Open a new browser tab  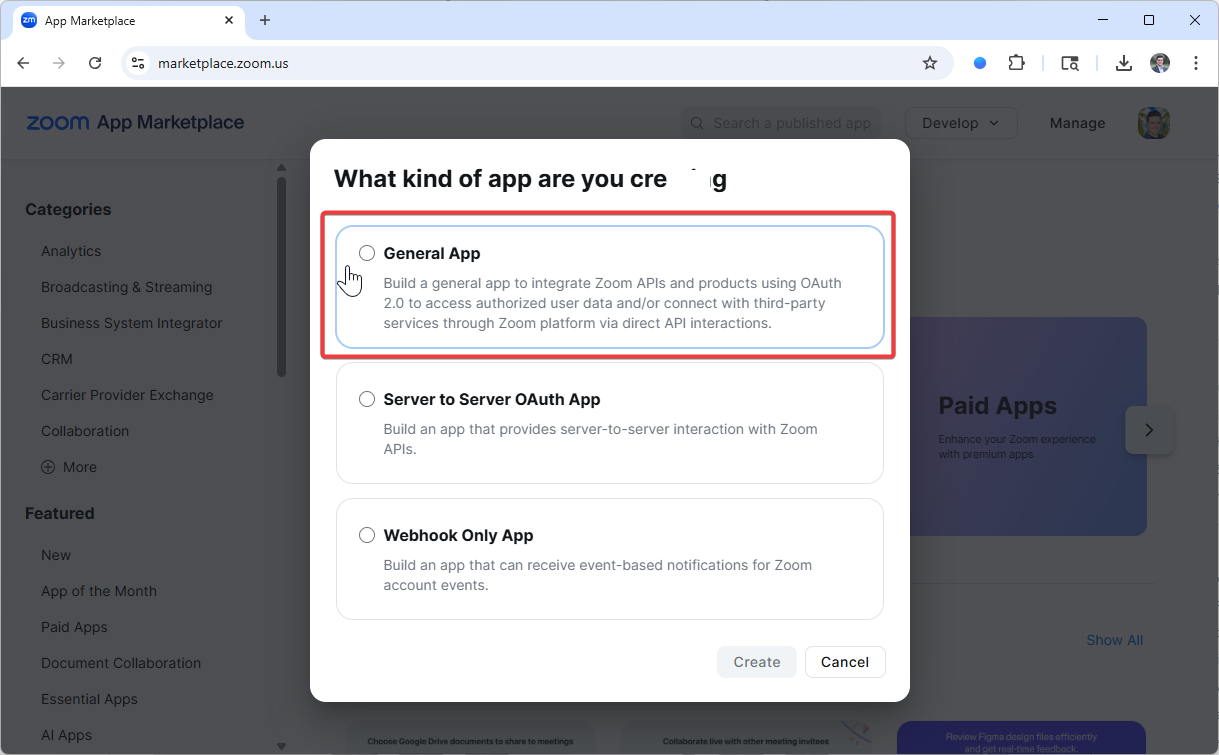pyautogui.click(x=265, y=20)
